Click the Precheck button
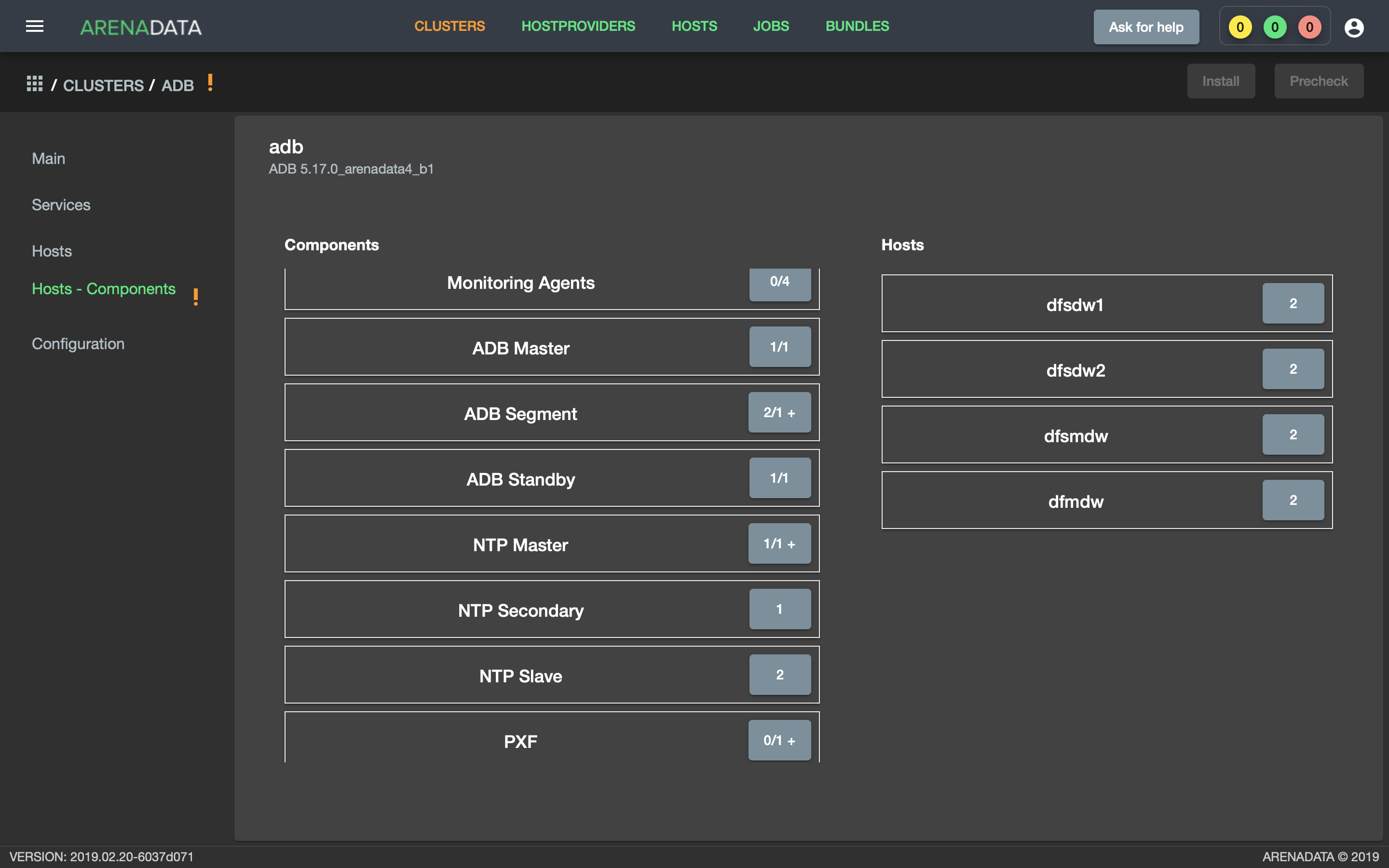 1319,81
